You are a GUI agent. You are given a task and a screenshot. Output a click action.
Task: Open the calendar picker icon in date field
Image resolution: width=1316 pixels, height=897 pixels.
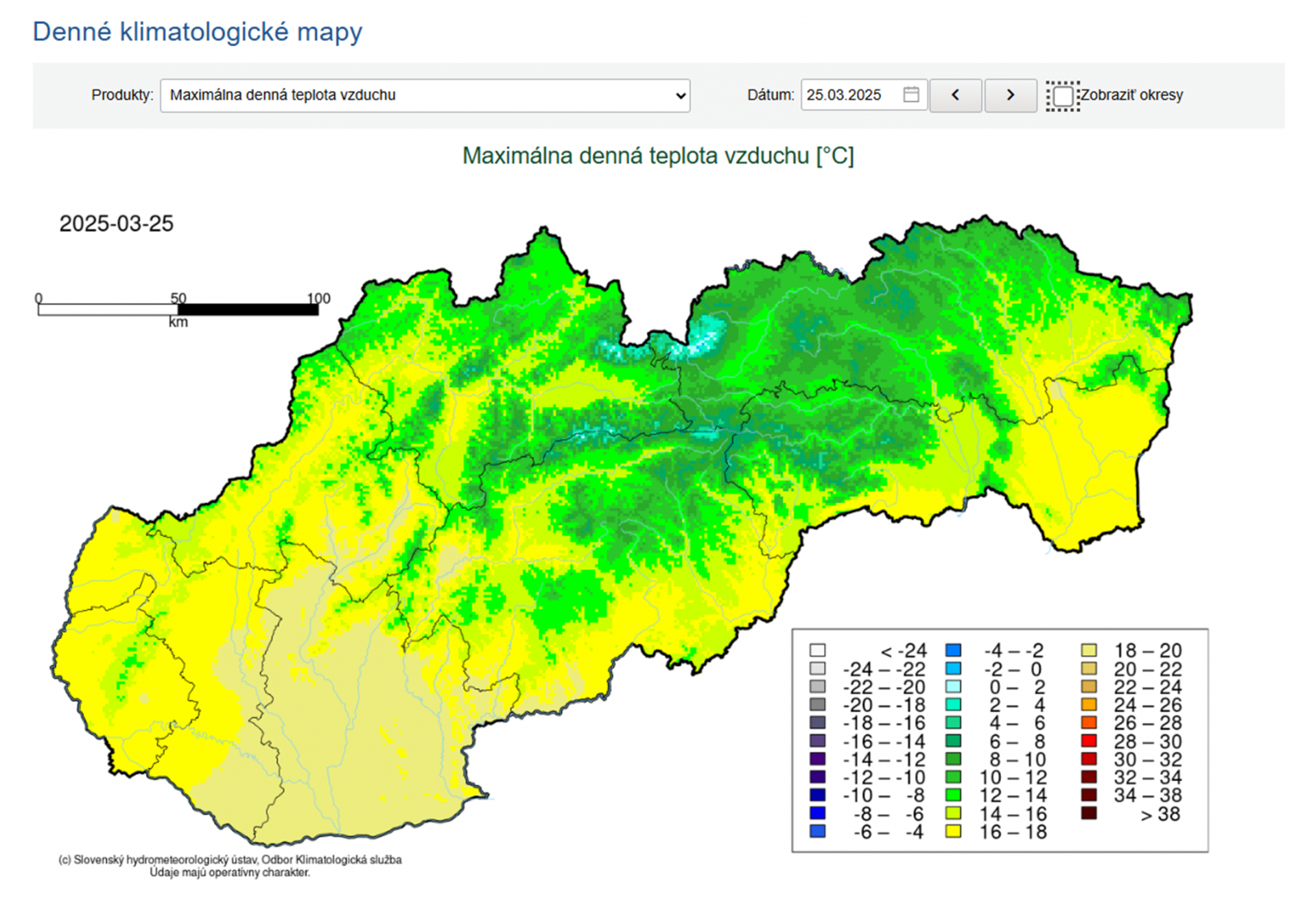tap(911, 95)
